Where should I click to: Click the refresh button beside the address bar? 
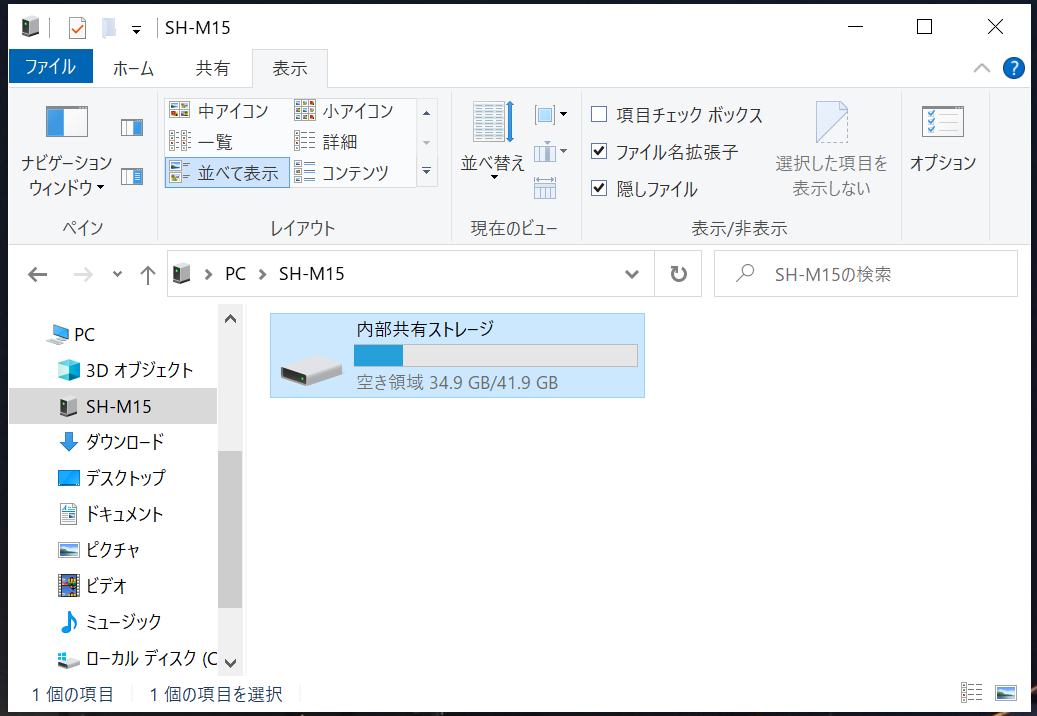679,274
